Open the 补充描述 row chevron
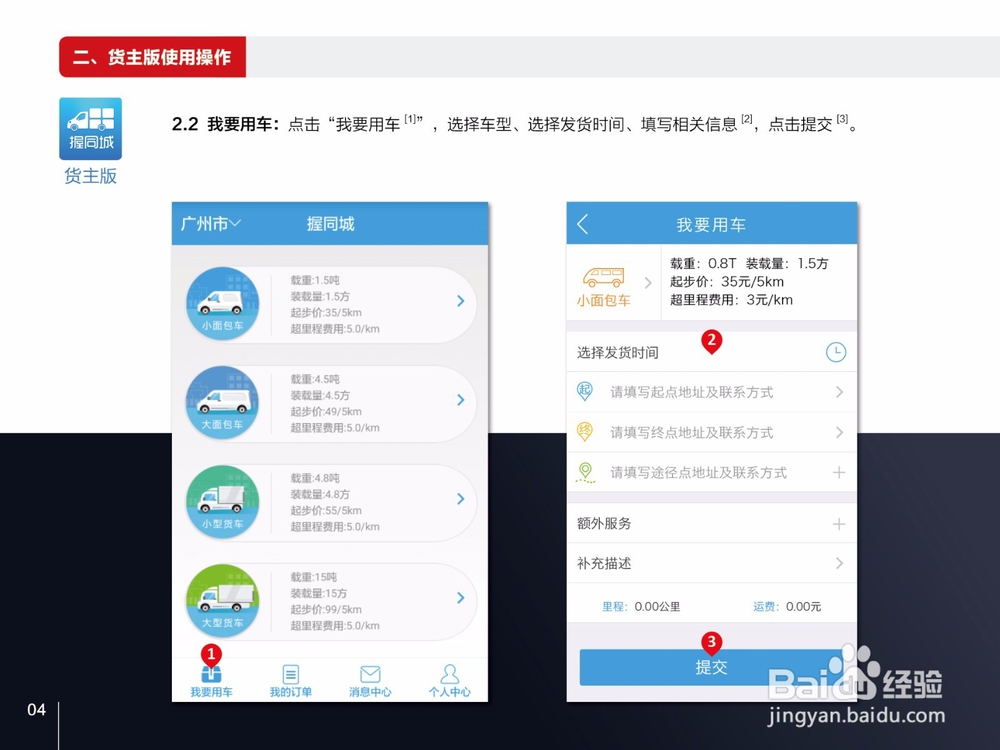 coord(839,563)
